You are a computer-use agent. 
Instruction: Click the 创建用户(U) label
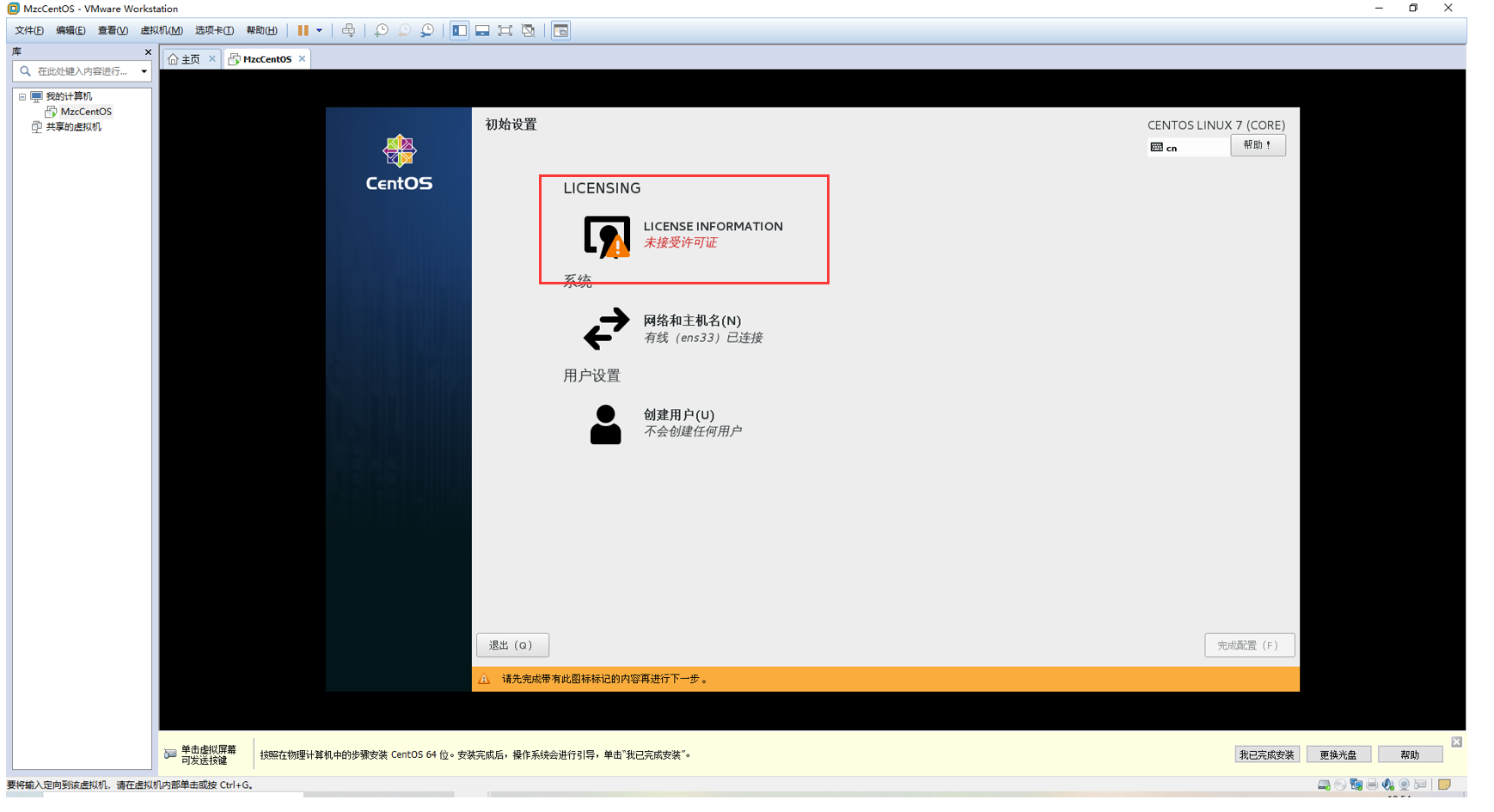pos(678,415)
